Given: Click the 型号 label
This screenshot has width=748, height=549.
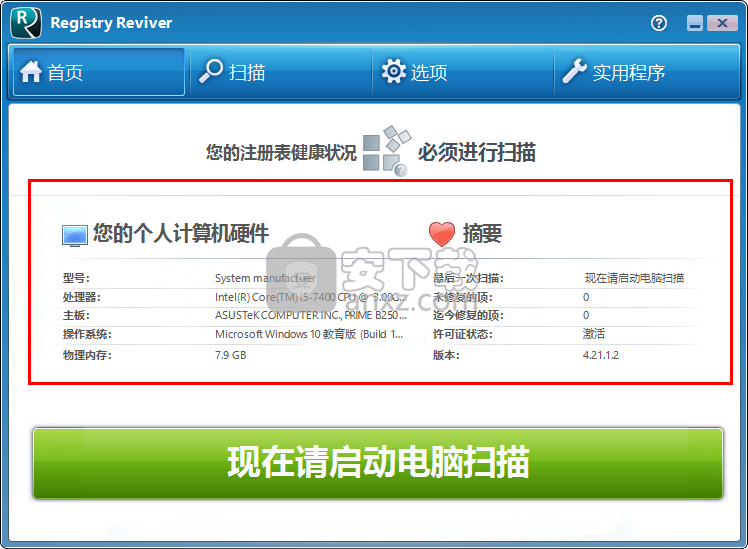Looking at the screenshot, I should pyautogui.click(x=76, y=278).
